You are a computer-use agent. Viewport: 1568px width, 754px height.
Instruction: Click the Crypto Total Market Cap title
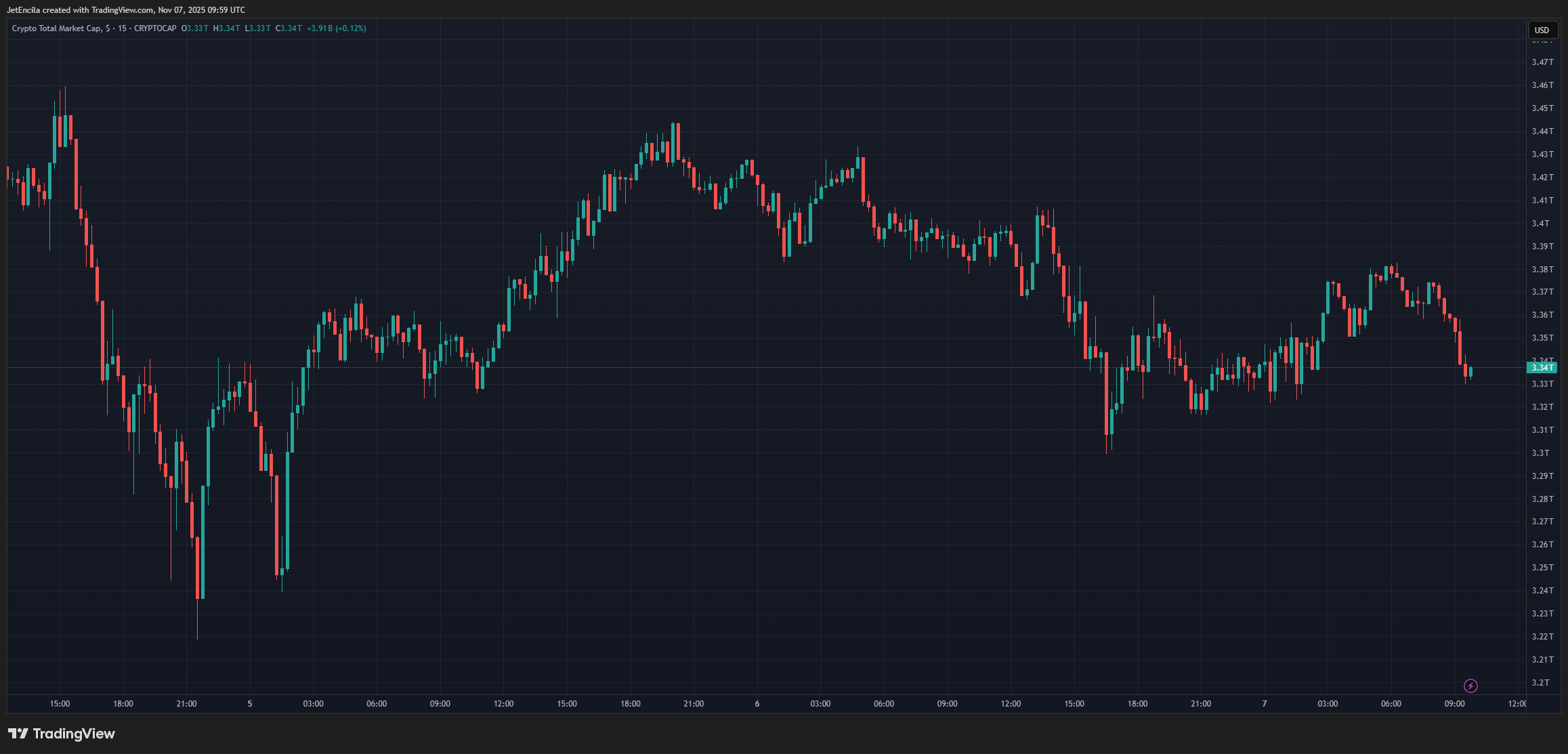point(56,28)
